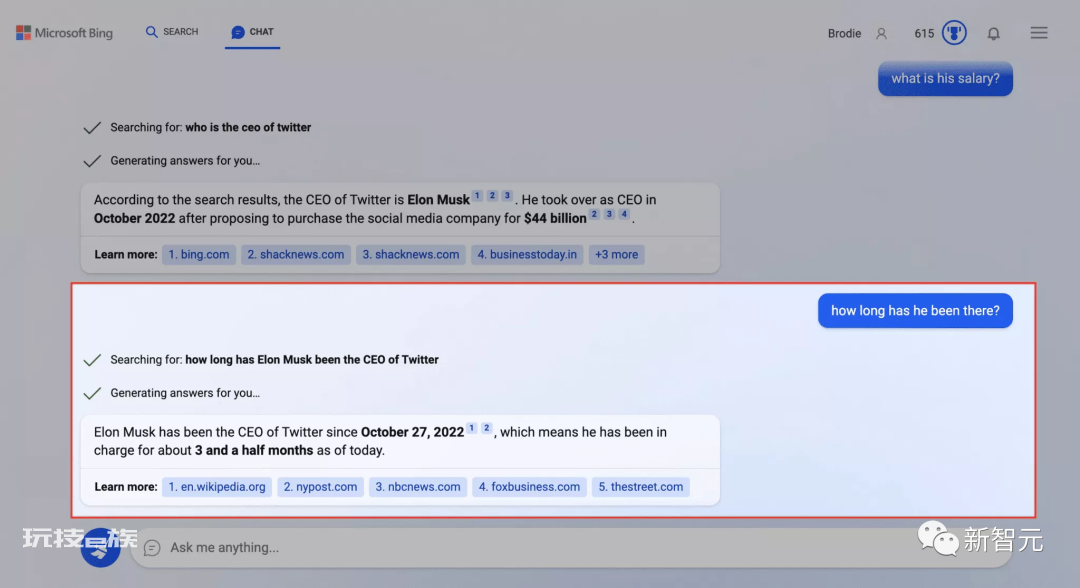
Task: Click citation 2 after October 27, 2022
Action: tap(486, 428)
